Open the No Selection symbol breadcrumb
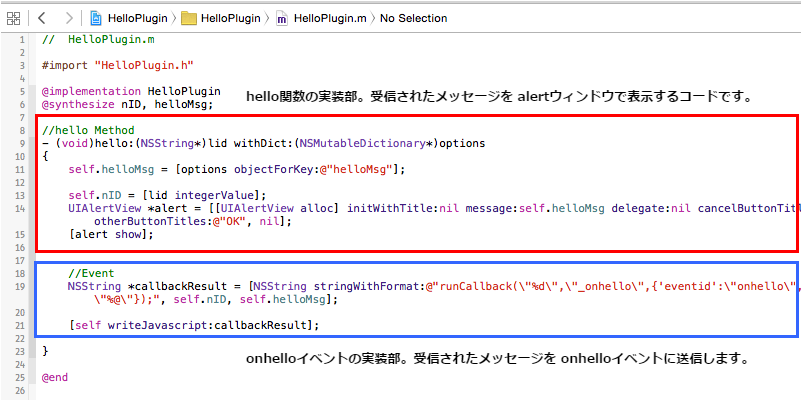 413,18
